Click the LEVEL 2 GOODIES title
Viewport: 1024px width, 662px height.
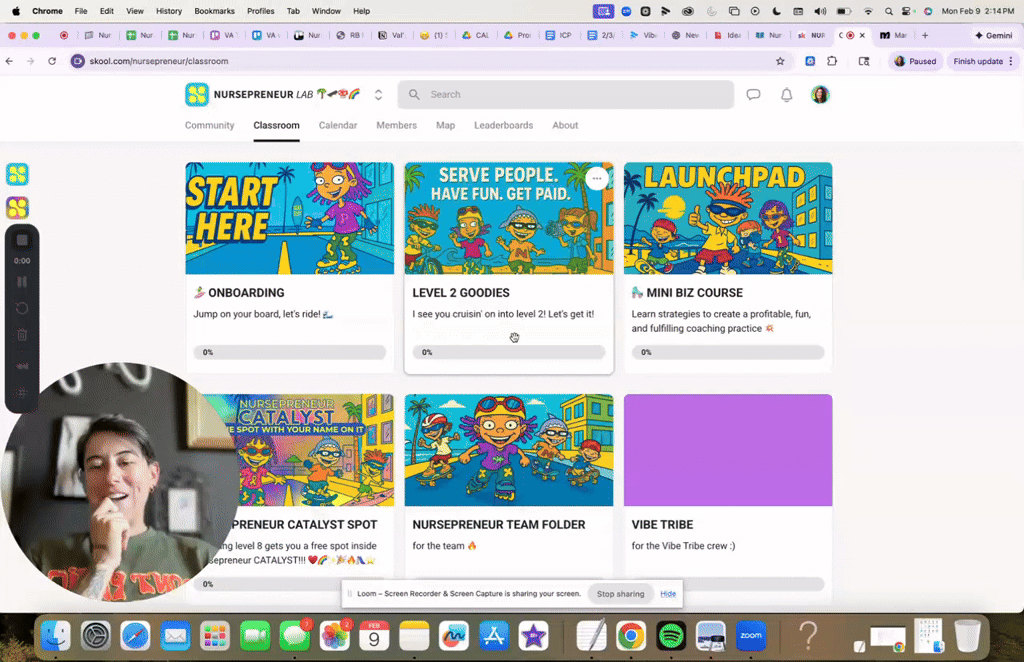(461, 292)
